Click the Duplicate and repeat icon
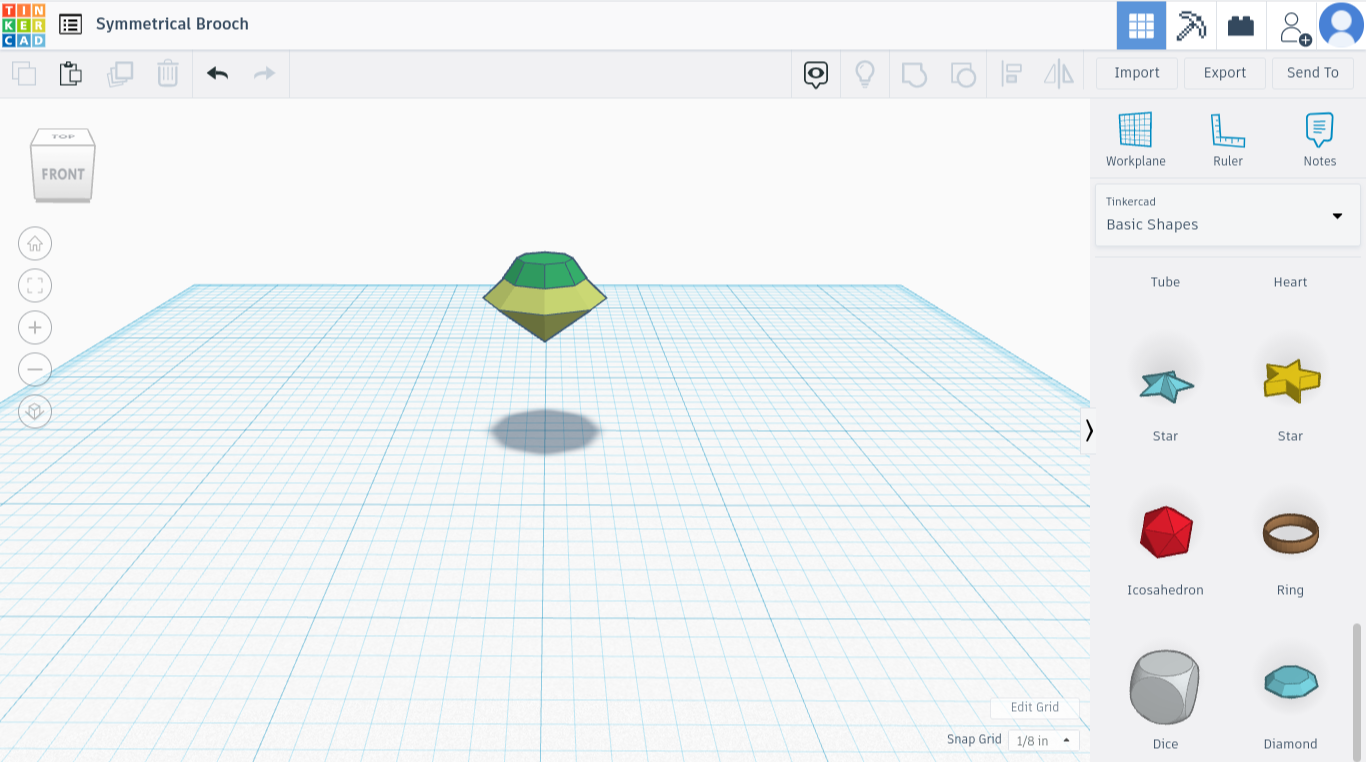Screen dimensions: 1366x762 (x=120, y=73)
